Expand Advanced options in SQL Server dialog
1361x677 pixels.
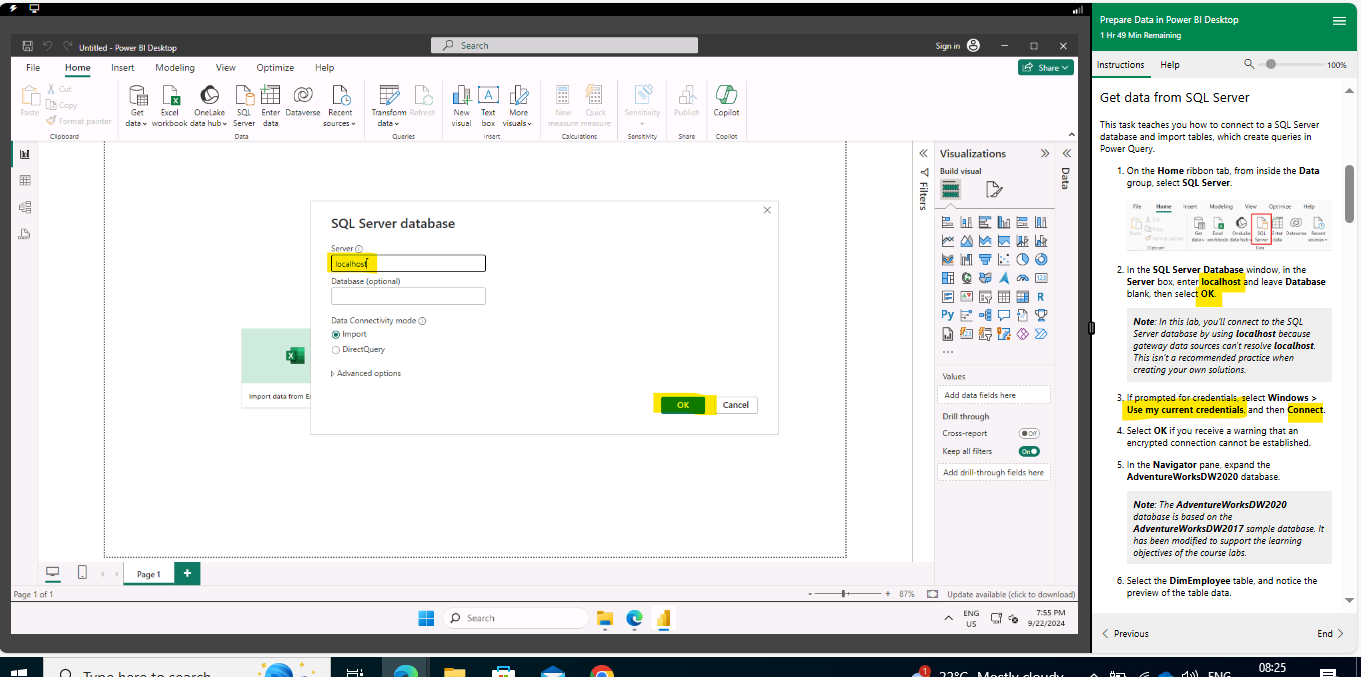366,373
